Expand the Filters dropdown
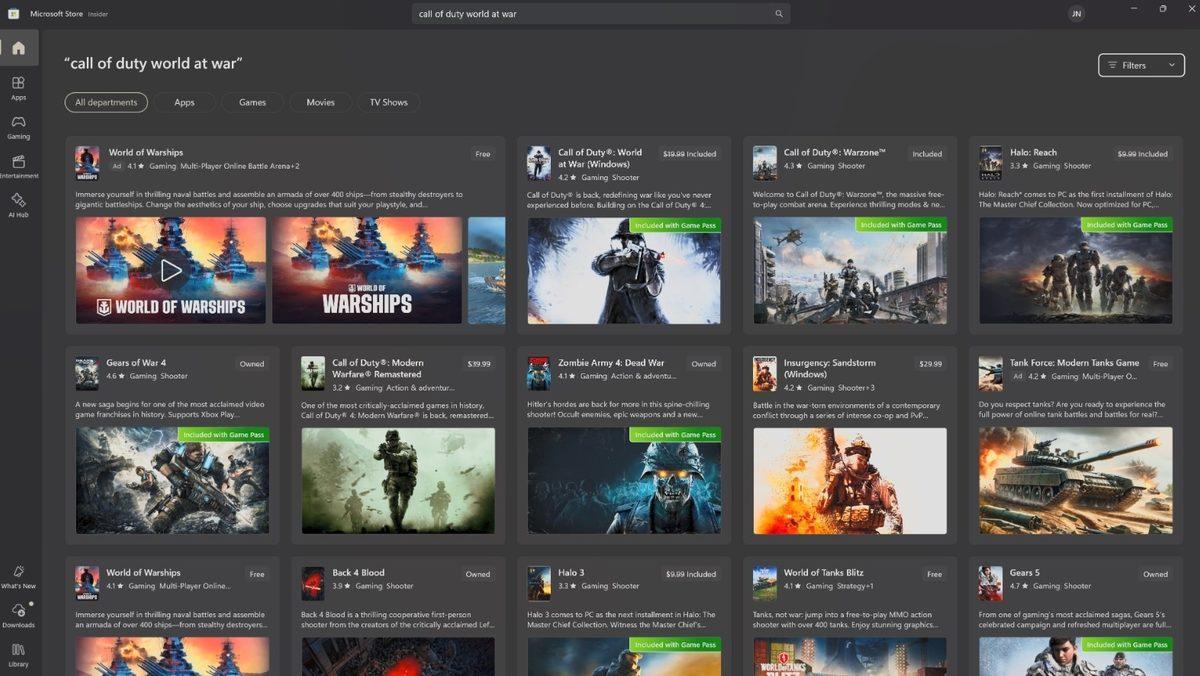Screen dimensions: 1200x676 tap(1139, 64)
